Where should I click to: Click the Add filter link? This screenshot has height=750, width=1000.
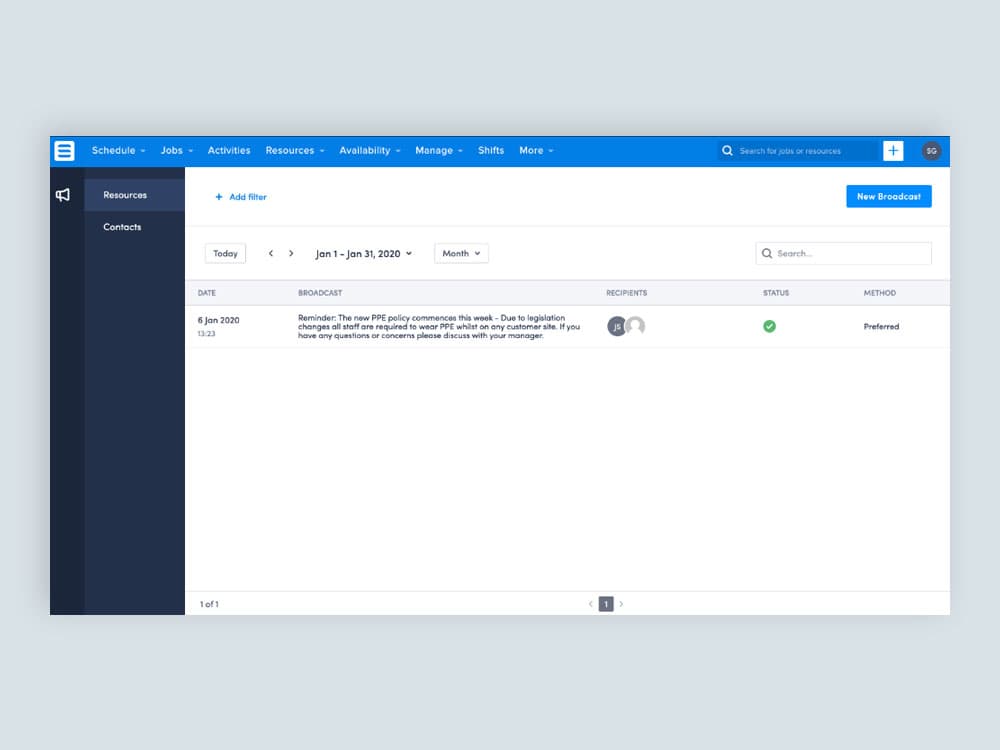pyautogui.click(x=241, y=197)
